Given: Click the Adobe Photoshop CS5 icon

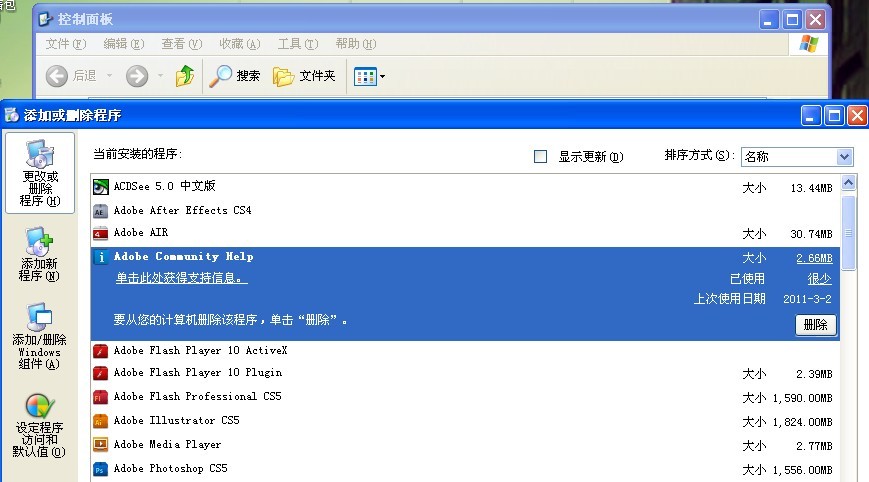Looking at the screenshot, I should (x=100, y=469).
